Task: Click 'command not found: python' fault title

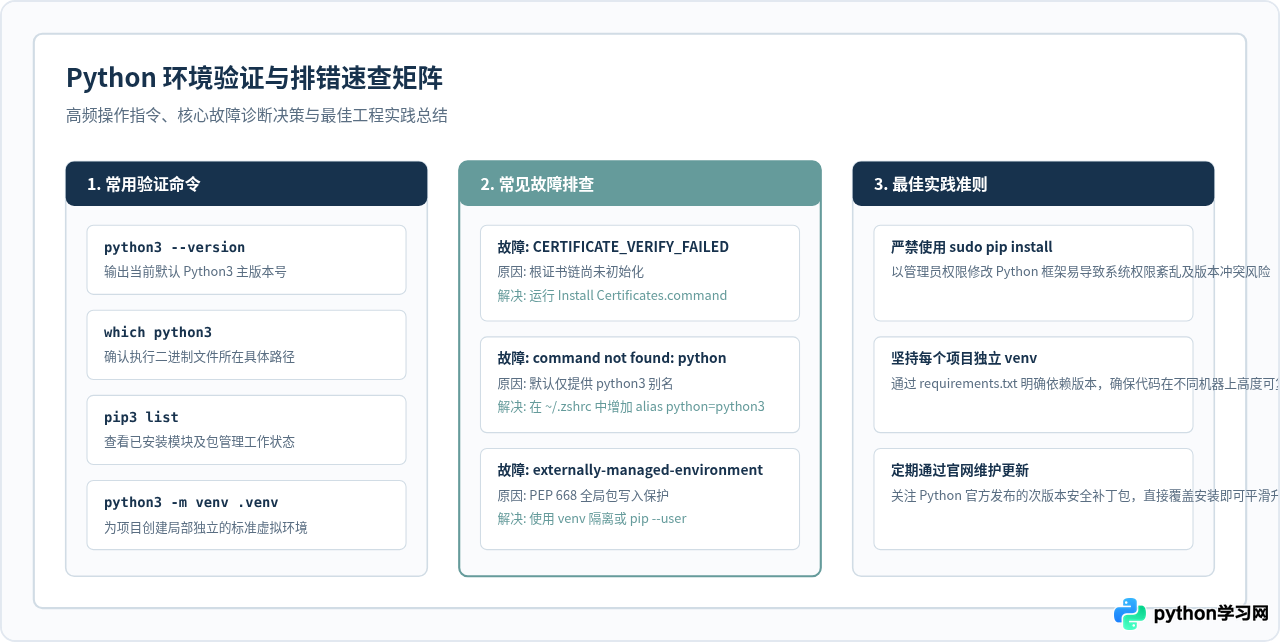Action: pos(612,358)
